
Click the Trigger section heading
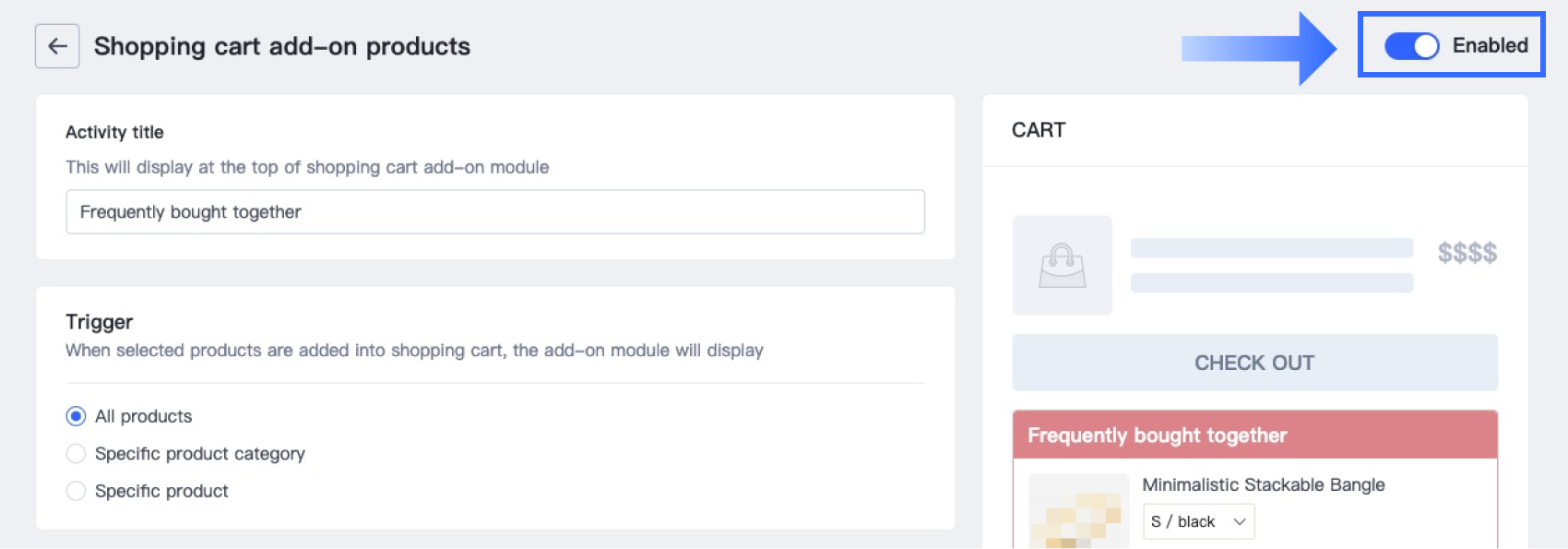click(100, 322)
